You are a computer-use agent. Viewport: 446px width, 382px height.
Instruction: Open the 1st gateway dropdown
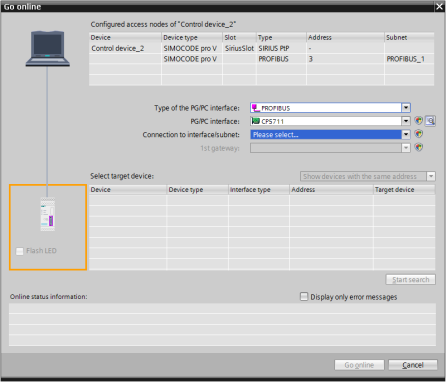[x=406, y=148]
